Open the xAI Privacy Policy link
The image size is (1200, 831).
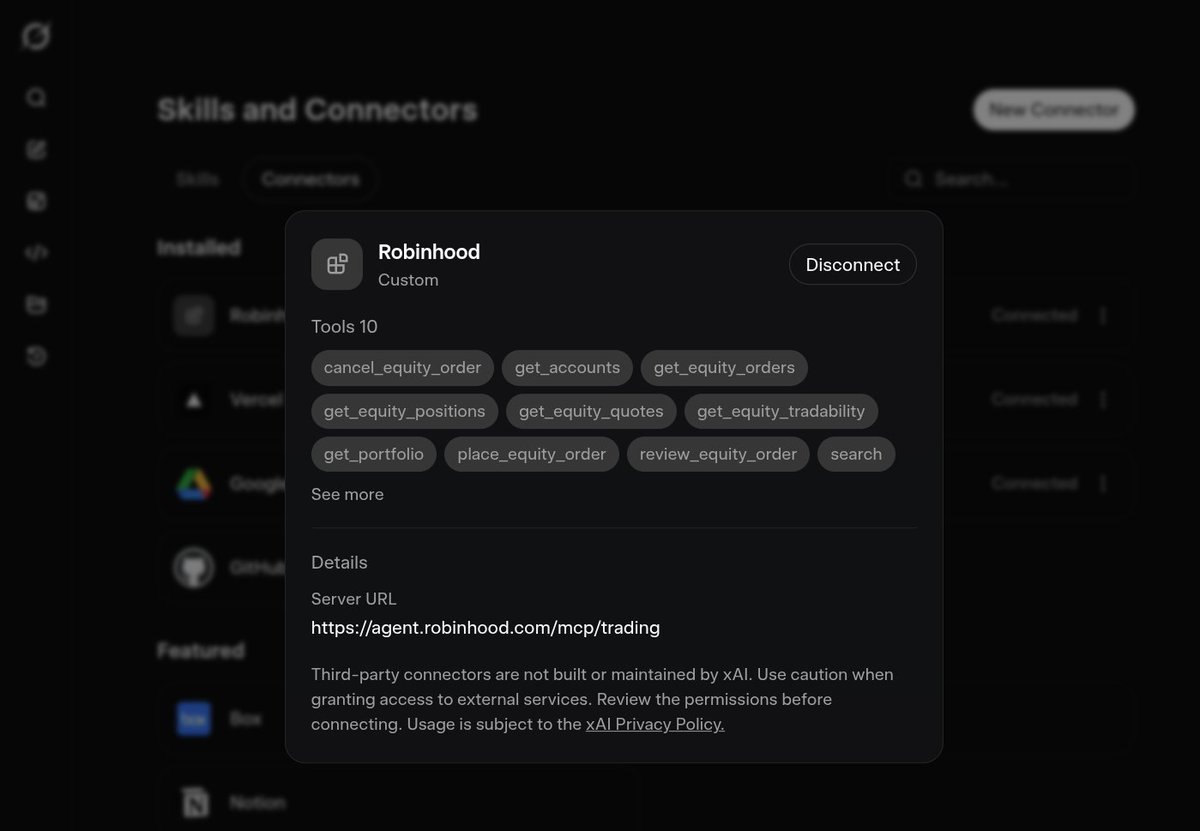655,724
